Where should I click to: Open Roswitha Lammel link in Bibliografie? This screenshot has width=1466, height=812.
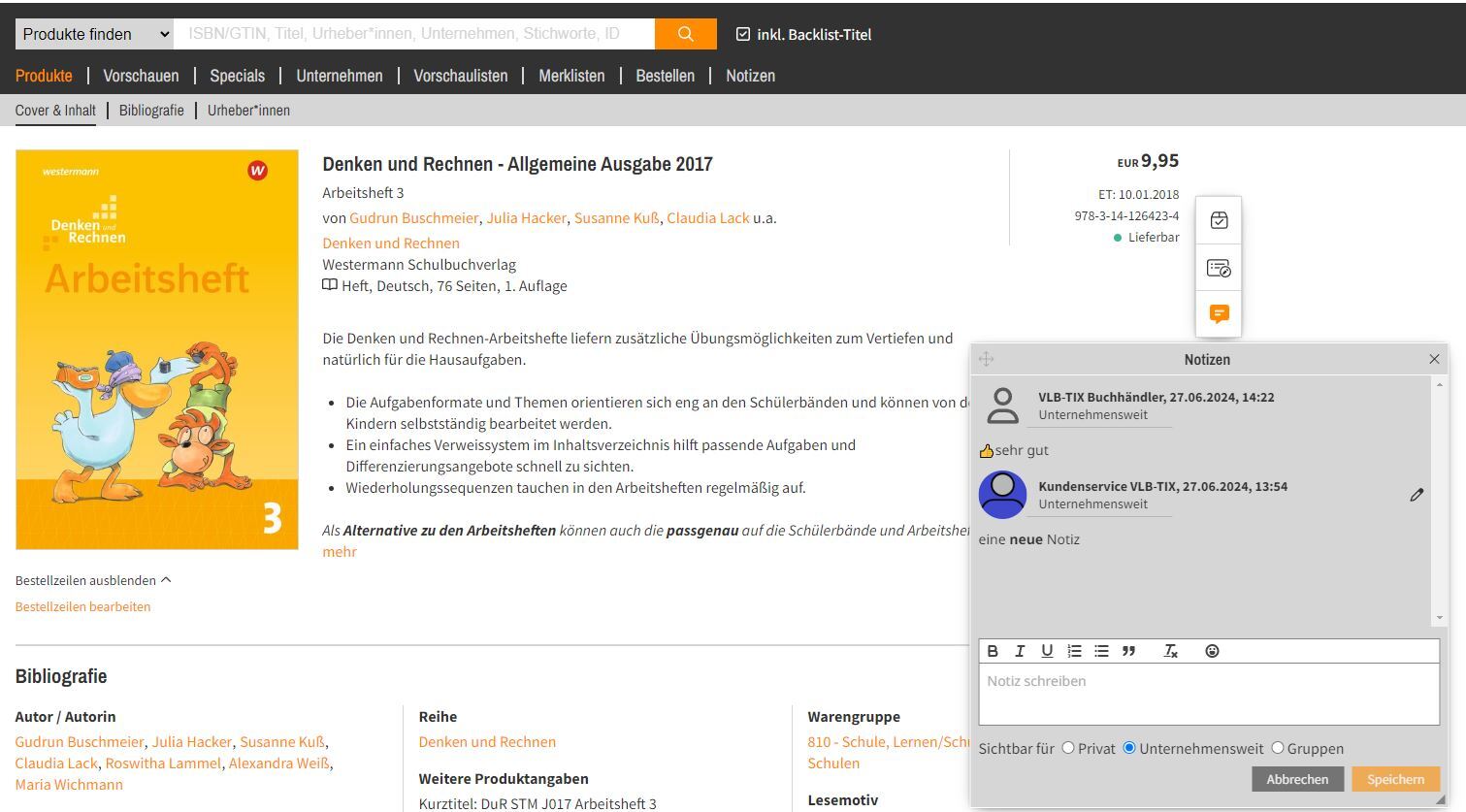coord(163,763)
